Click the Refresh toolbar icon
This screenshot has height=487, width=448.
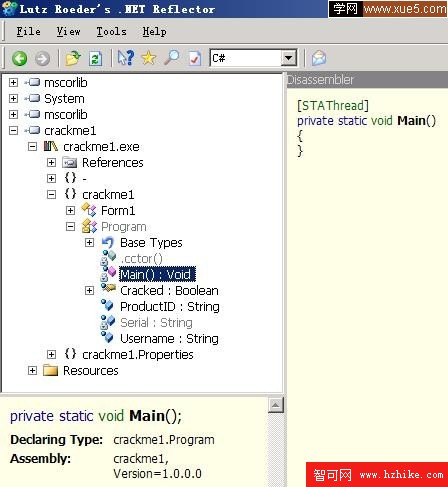tap(95, 59)
